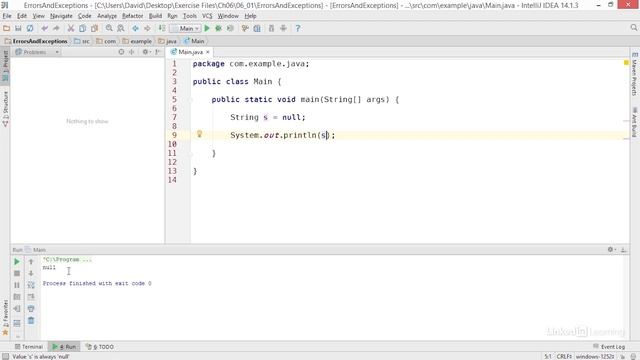Image resolution: width=640 pixels, height=360 pixels.
Task: Run Main with the green toolbar play
Action: pyautogui.click(x=207, y=28)
